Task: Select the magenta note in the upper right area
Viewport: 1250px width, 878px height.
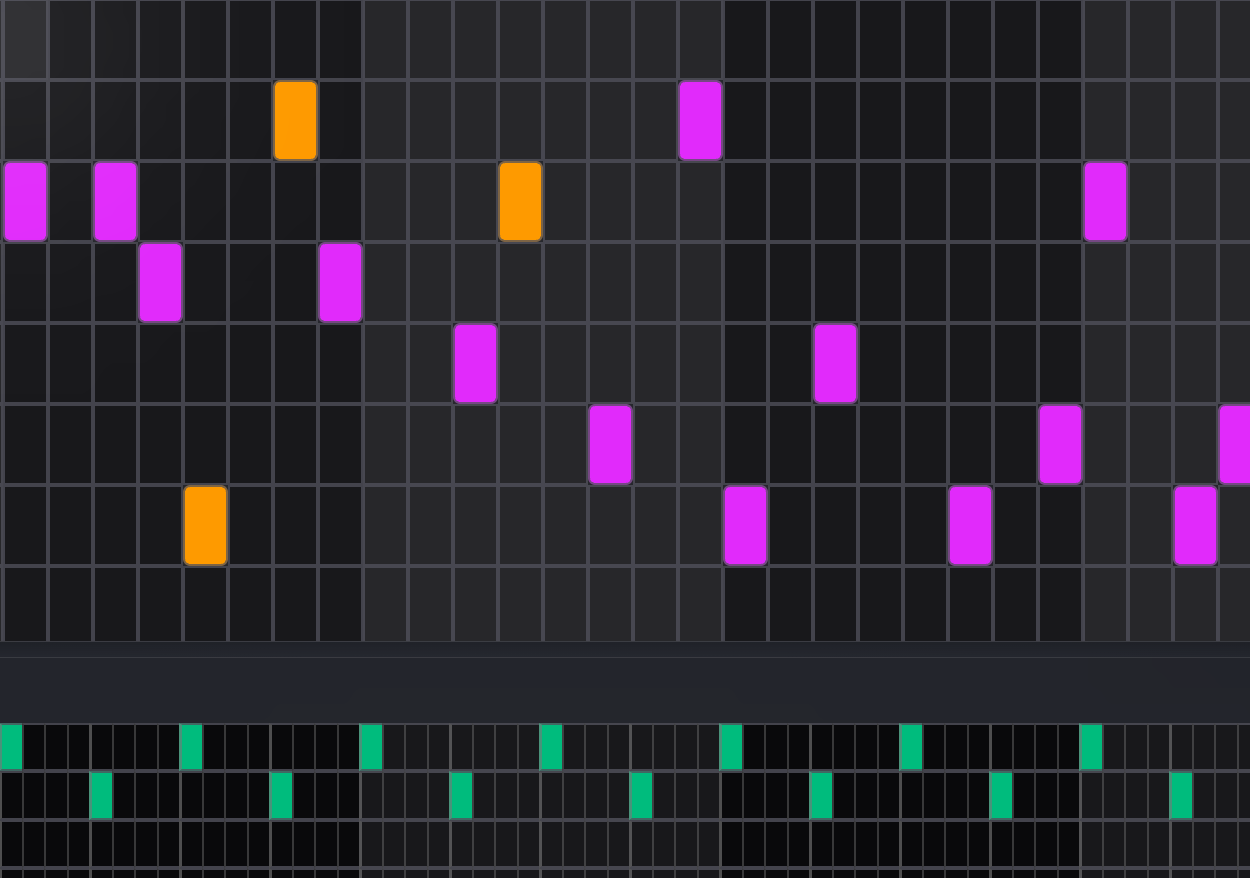Action: tap(1105, 199)
